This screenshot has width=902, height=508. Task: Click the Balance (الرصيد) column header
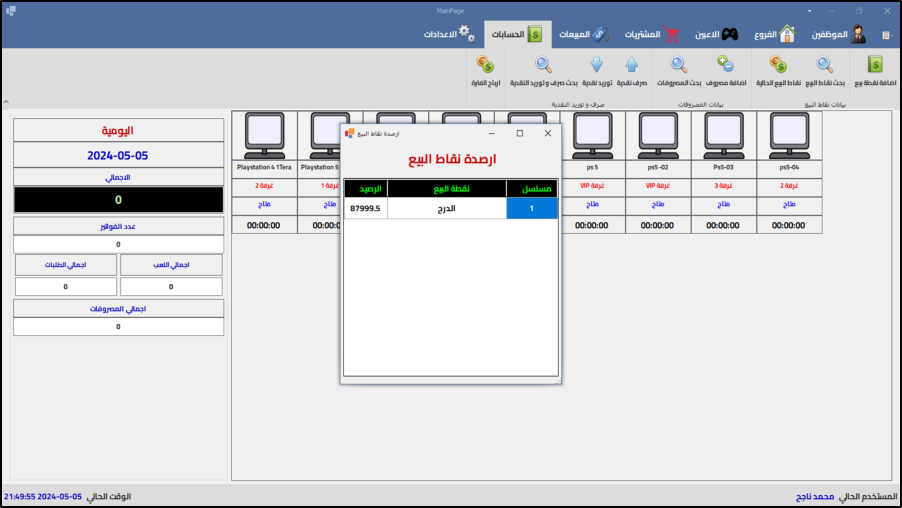click(365, 188)
